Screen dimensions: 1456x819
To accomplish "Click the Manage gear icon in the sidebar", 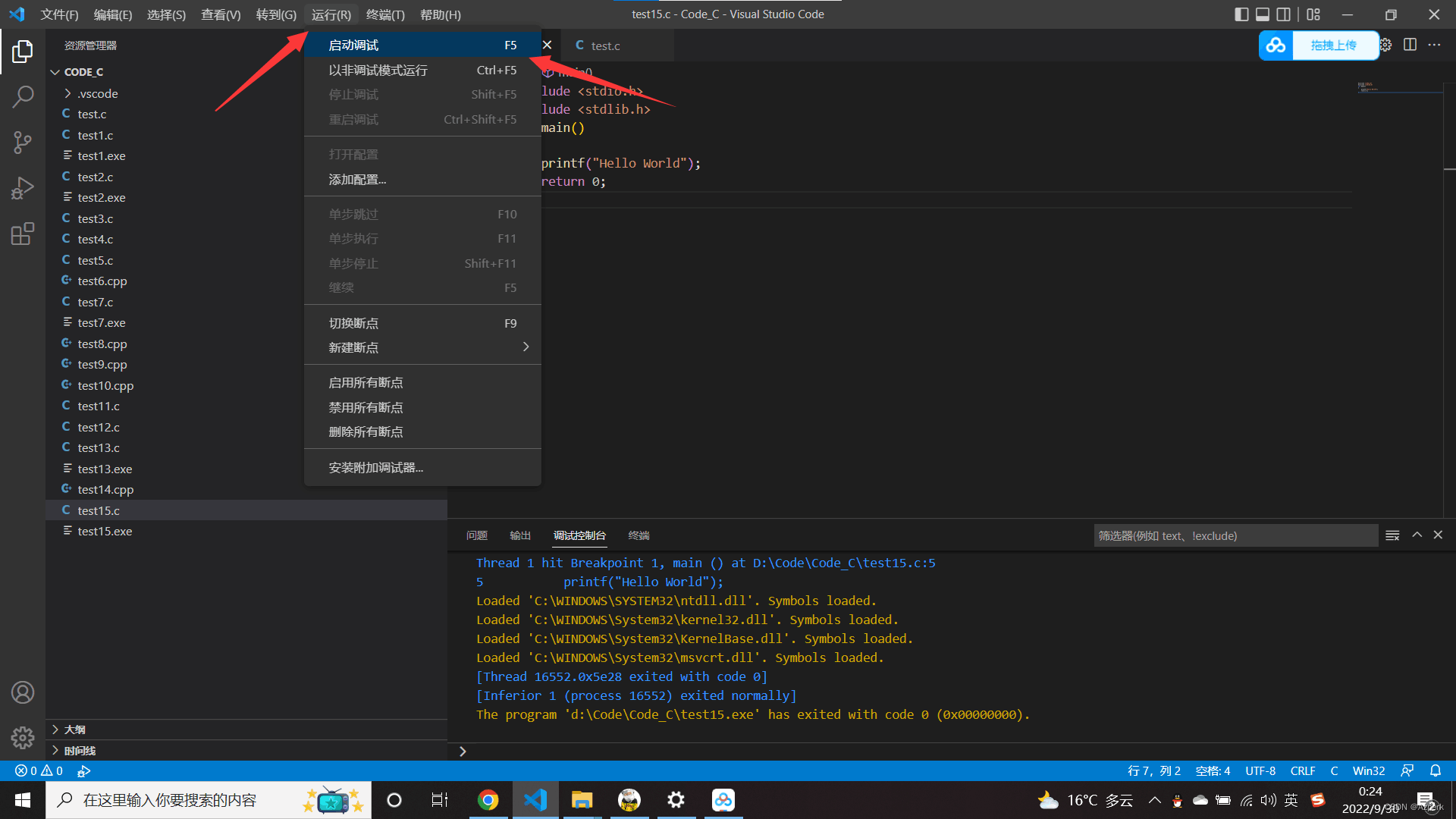I will point(22,737).
